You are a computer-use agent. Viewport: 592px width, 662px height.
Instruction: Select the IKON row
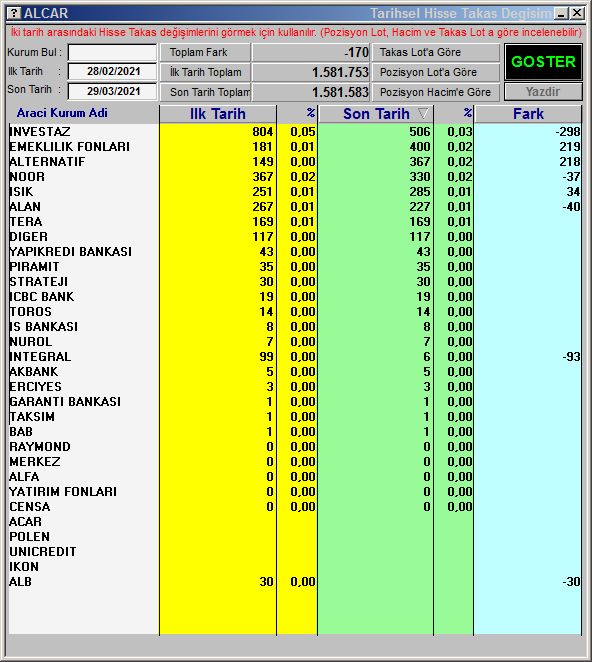coord(295,567)
